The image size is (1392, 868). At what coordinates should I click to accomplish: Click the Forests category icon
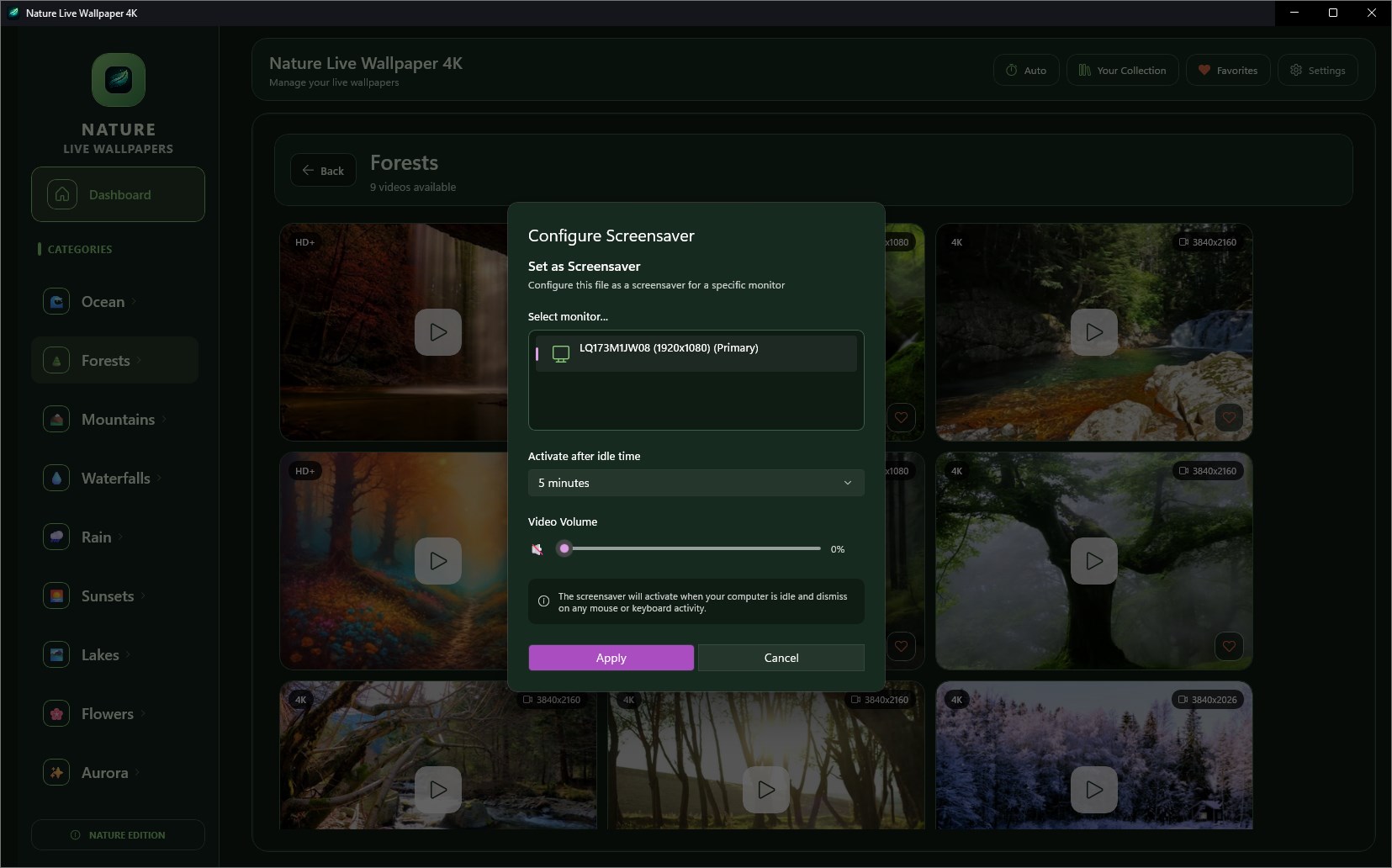[56, 361]
